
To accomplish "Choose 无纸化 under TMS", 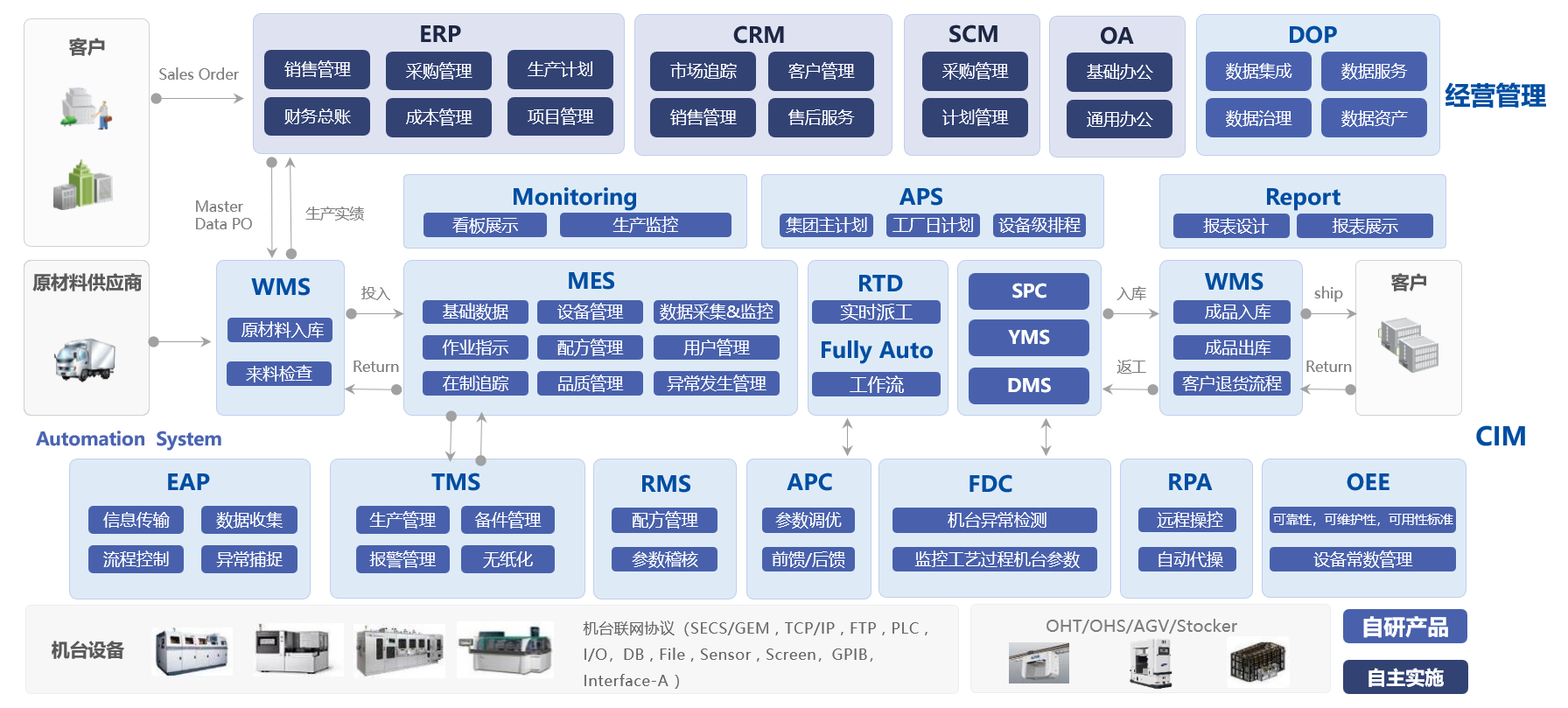I will click(x=507, y=559).
